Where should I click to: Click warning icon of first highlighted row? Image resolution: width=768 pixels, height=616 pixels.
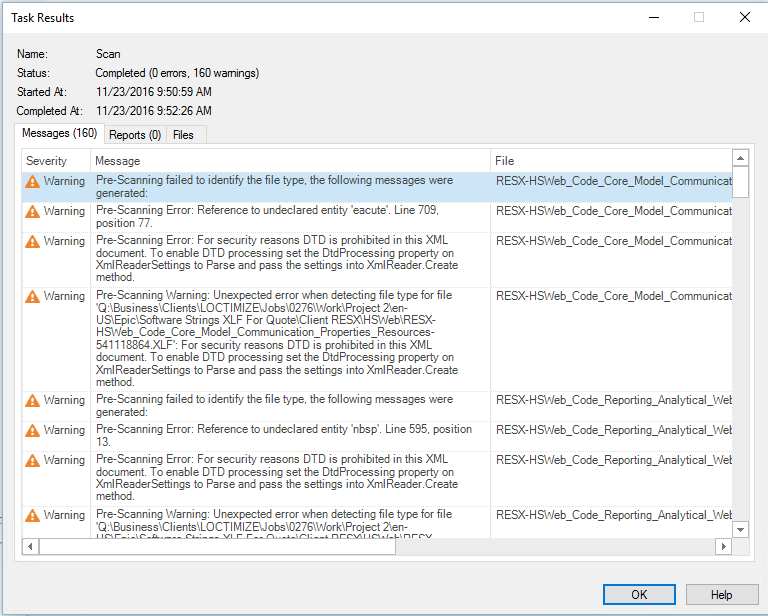pos(33,182)
